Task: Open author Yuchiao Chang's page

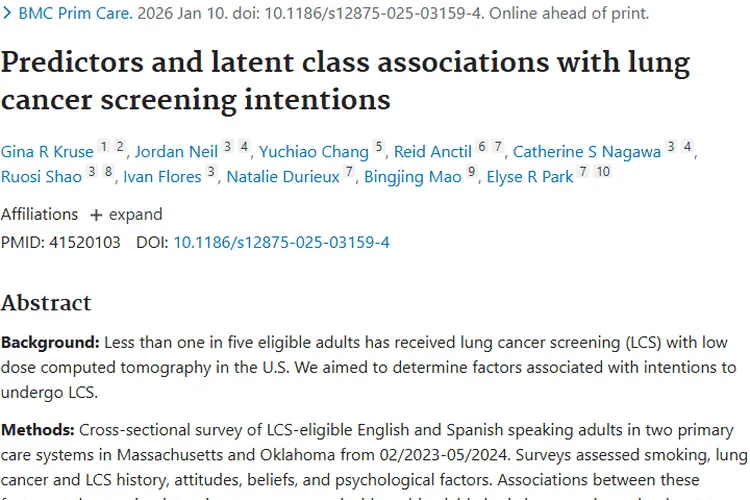Action: click(314, 152)
